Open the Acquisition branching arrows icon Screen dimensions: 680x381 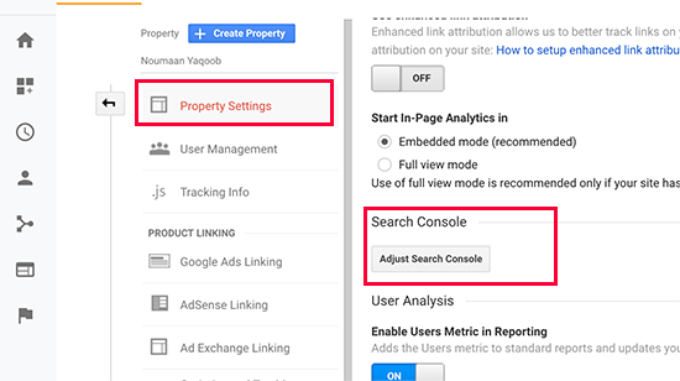pos(25,224)
